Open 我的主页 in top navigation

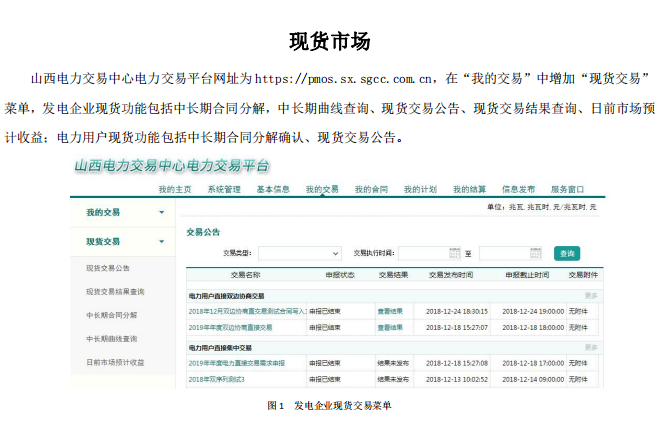(174, 188)
